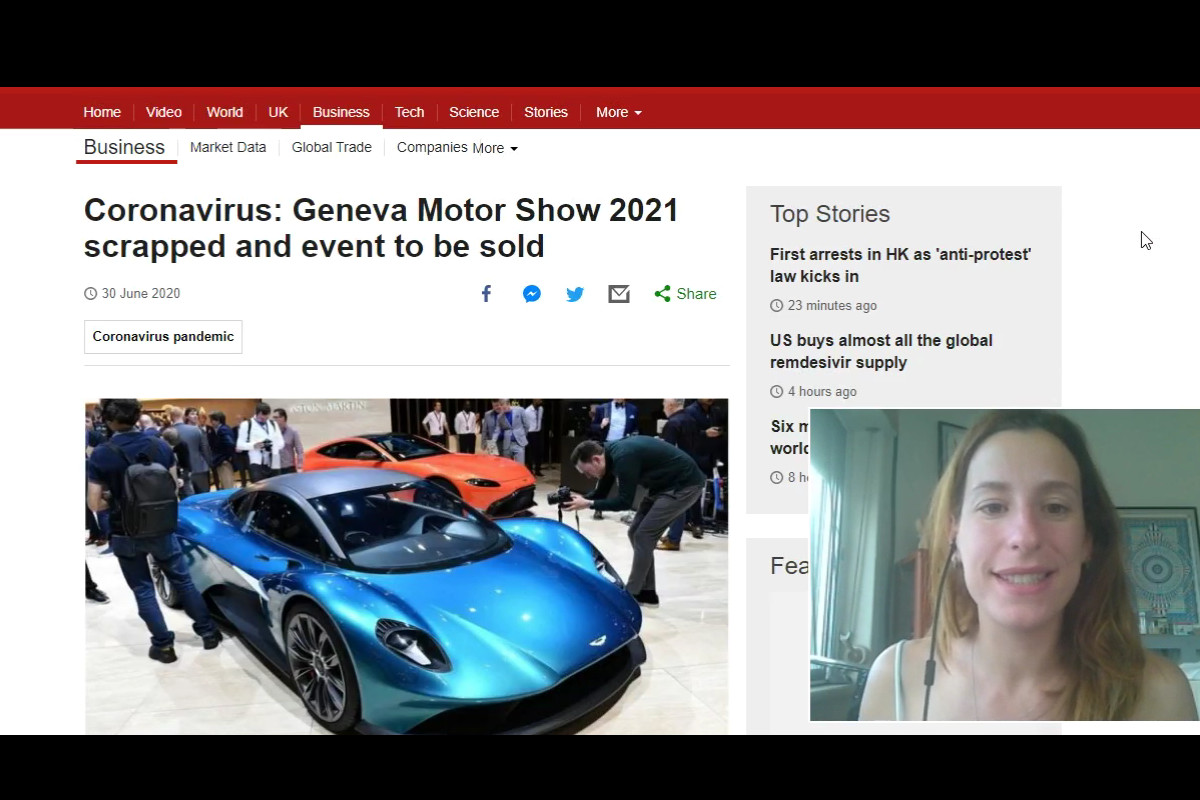Expand the Business section More dropdown

[x=495, y=148]
